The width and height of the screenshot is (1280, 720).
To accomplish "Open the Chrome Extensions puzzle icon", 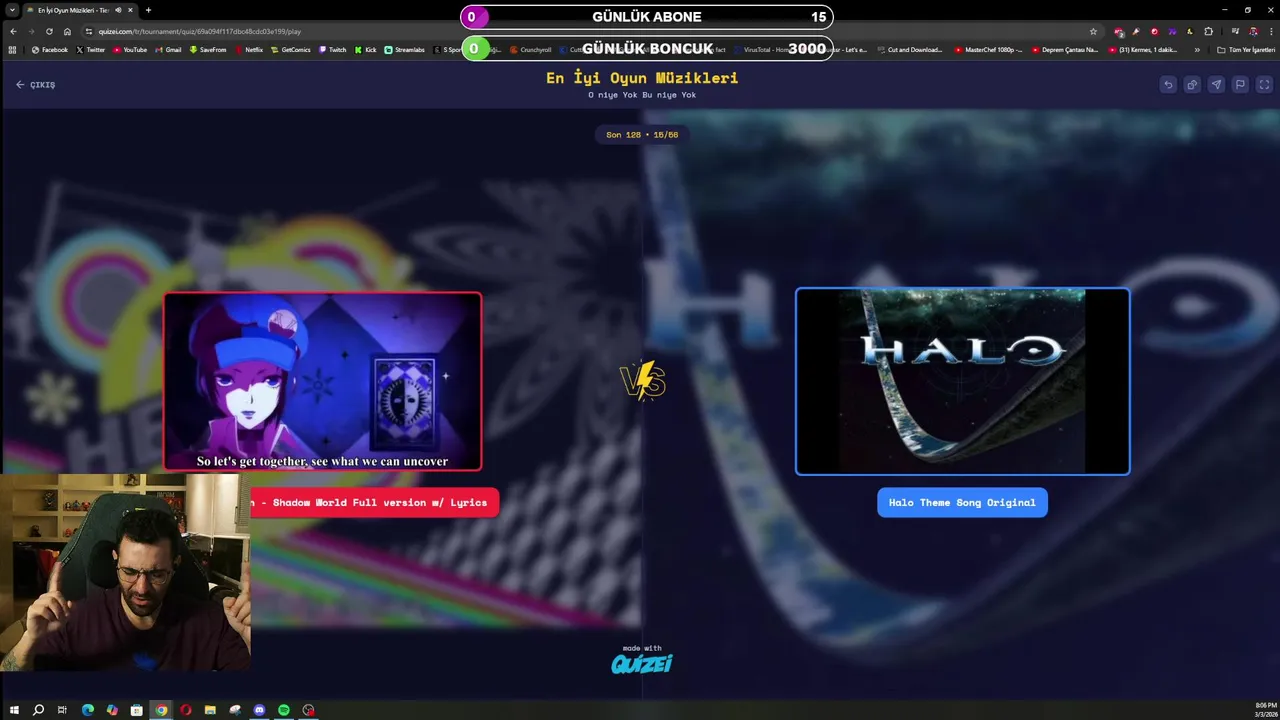I will point(1208,31).
